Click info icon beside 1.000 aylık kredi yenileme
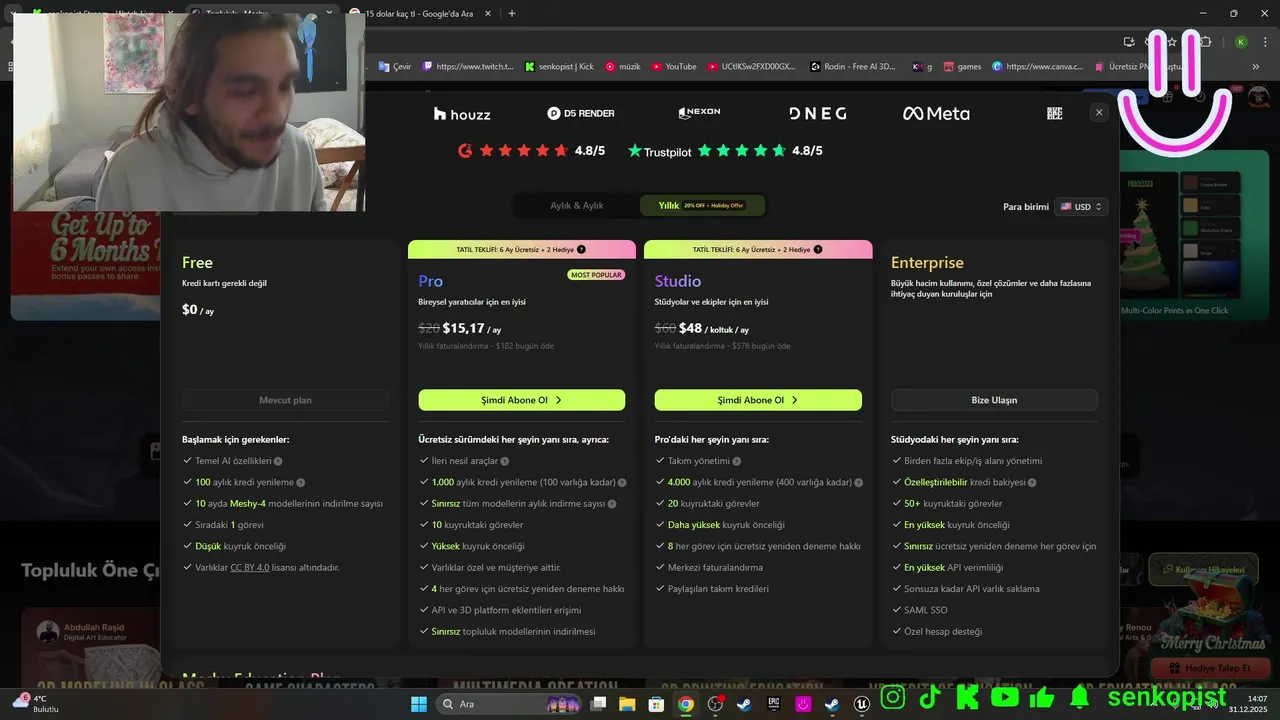The width and height of the screenshot is (1280, 720). (x=622, y=482)
